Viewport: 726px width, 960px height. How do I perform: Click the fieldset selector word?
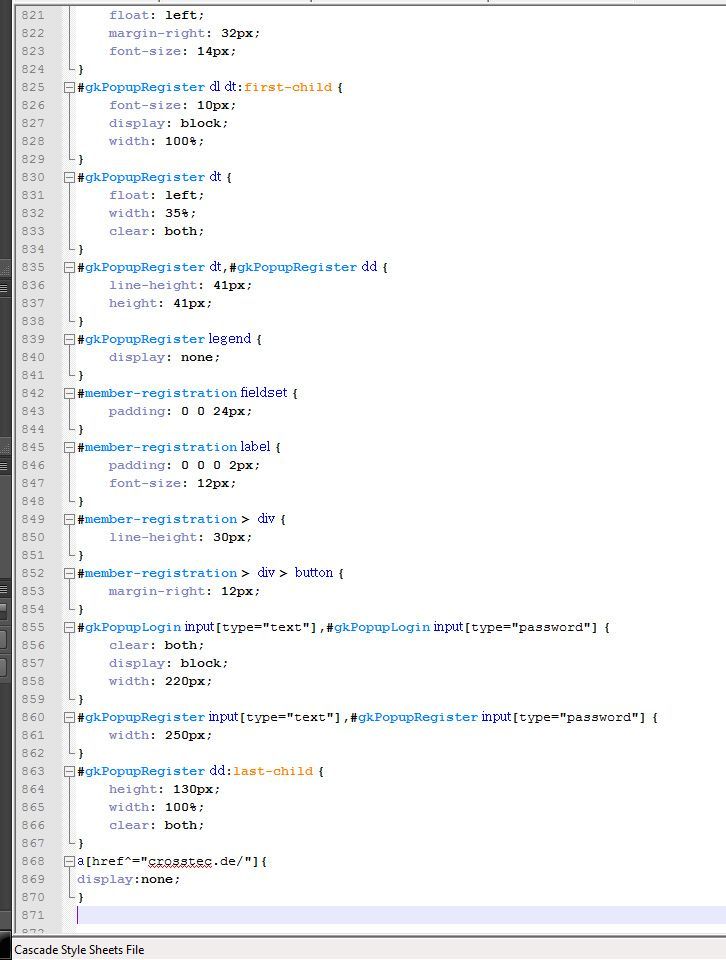[264, 393]
